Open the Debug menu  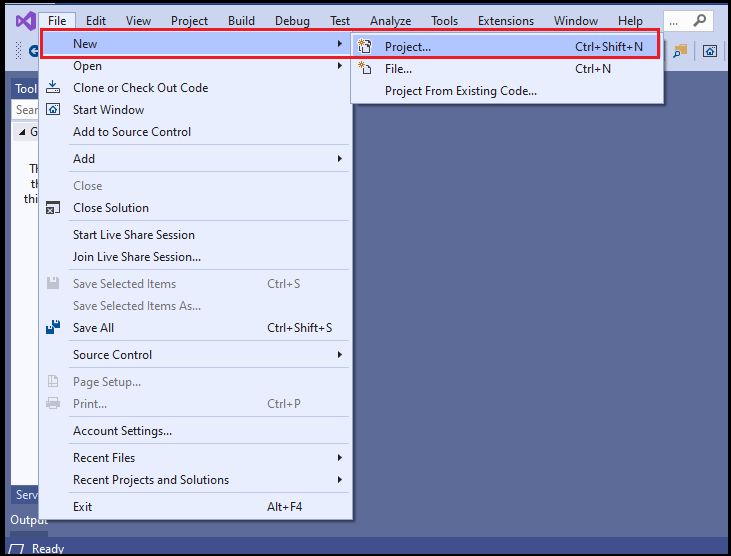(x=292, y=21)
